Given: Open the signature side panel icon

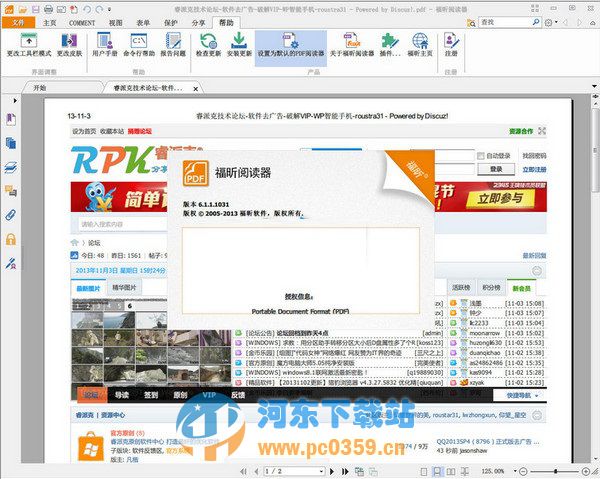Looking at the screenshot, I should click(11, 263).
